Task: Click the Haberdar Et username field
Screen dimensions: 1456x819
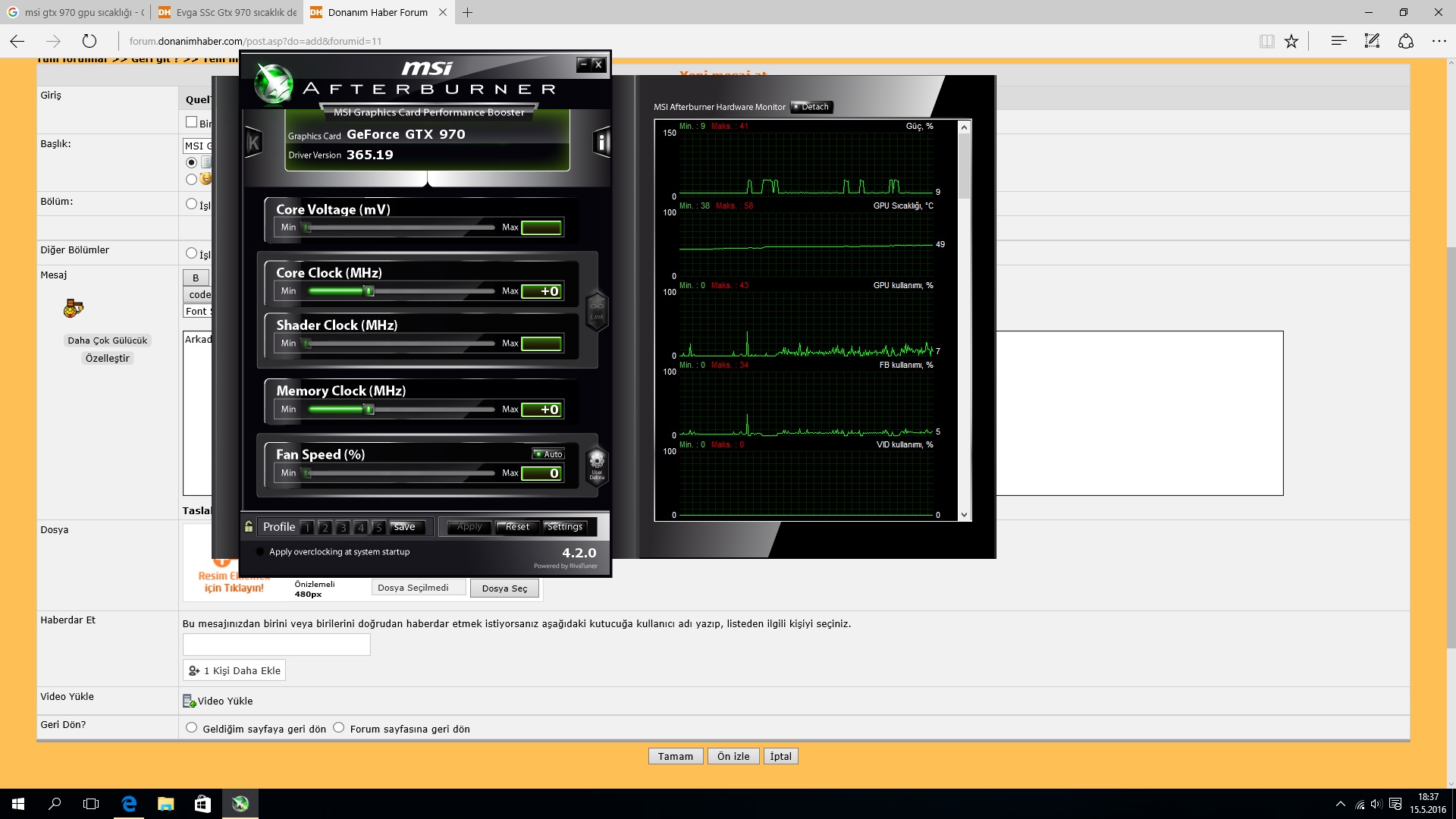Action: tap(276, 645)
